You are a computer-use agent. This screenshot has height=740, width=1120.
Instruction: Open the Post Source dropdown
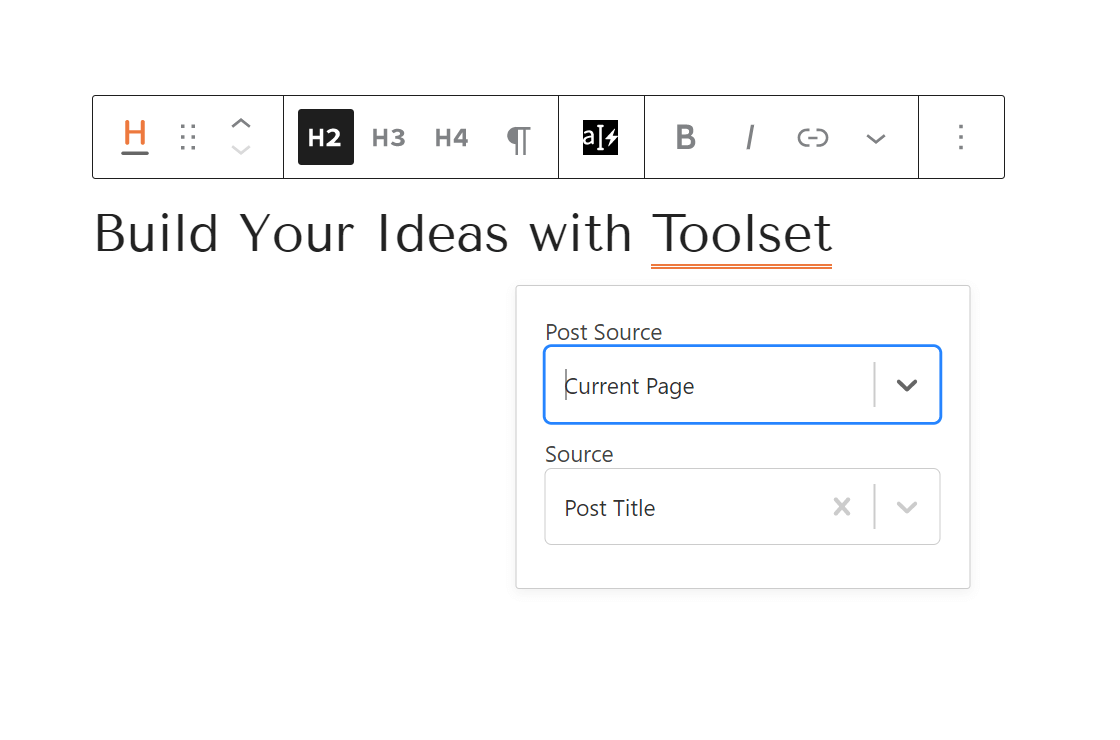[908, 384]
